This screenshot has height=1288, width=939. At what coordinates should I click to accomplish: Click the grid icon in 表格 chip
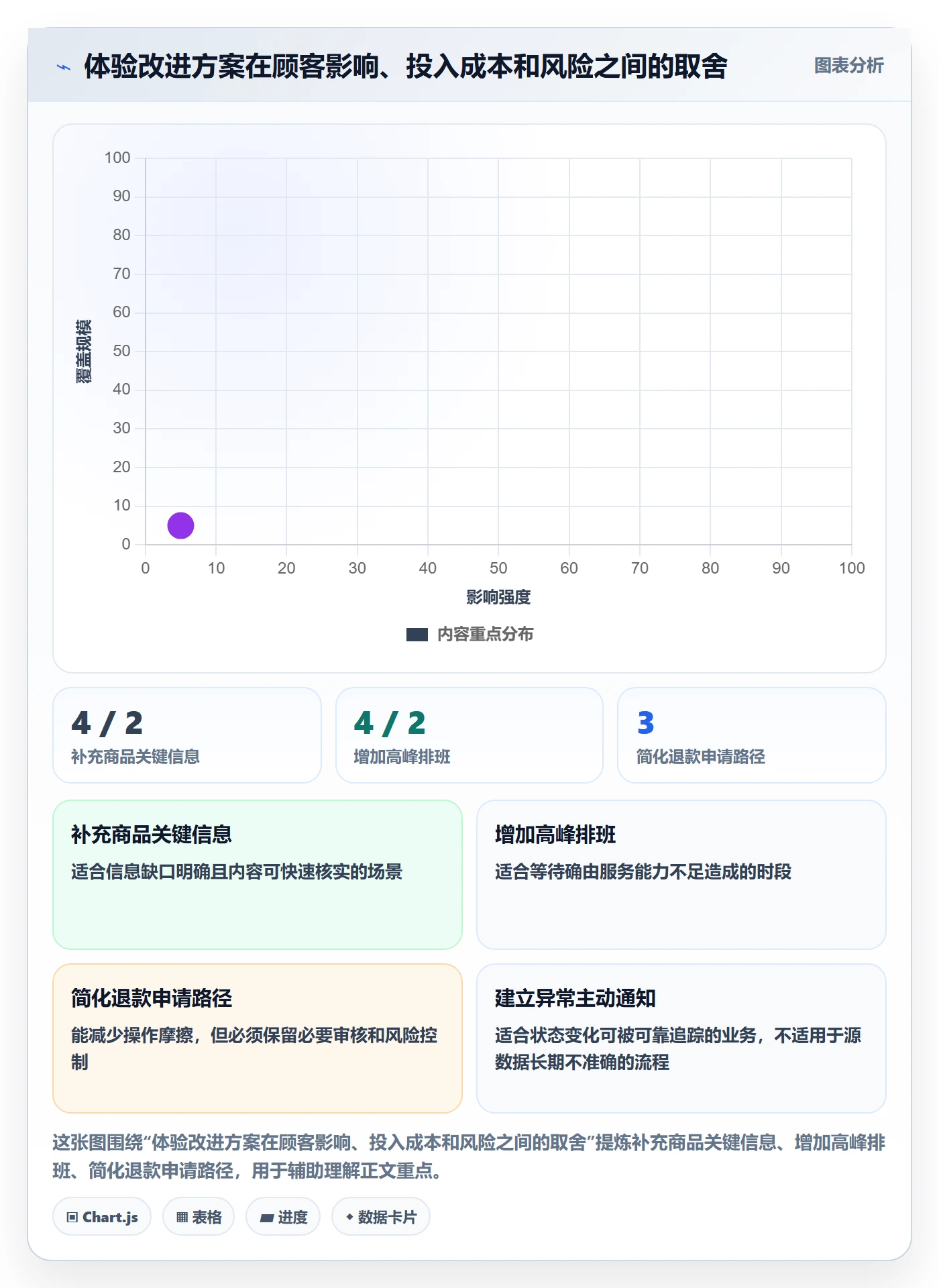point(182,1218)
